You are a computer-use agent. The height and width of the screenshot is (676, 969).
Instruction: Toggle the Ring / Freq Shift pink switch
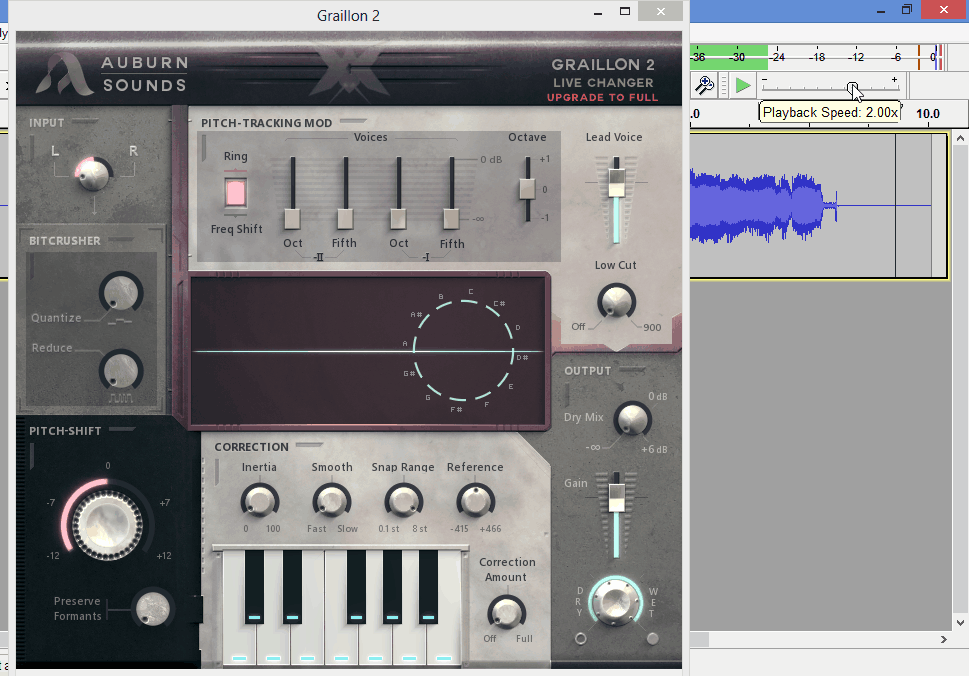pyautogui.click(x=235, y=193)
